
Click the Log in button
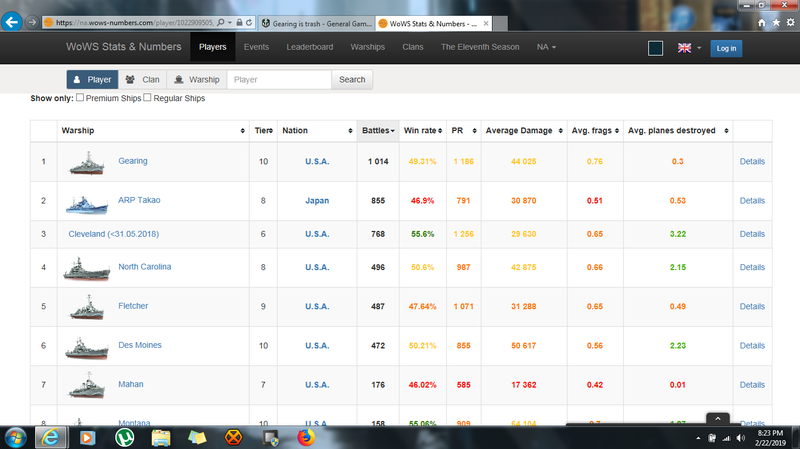(726, 48)
